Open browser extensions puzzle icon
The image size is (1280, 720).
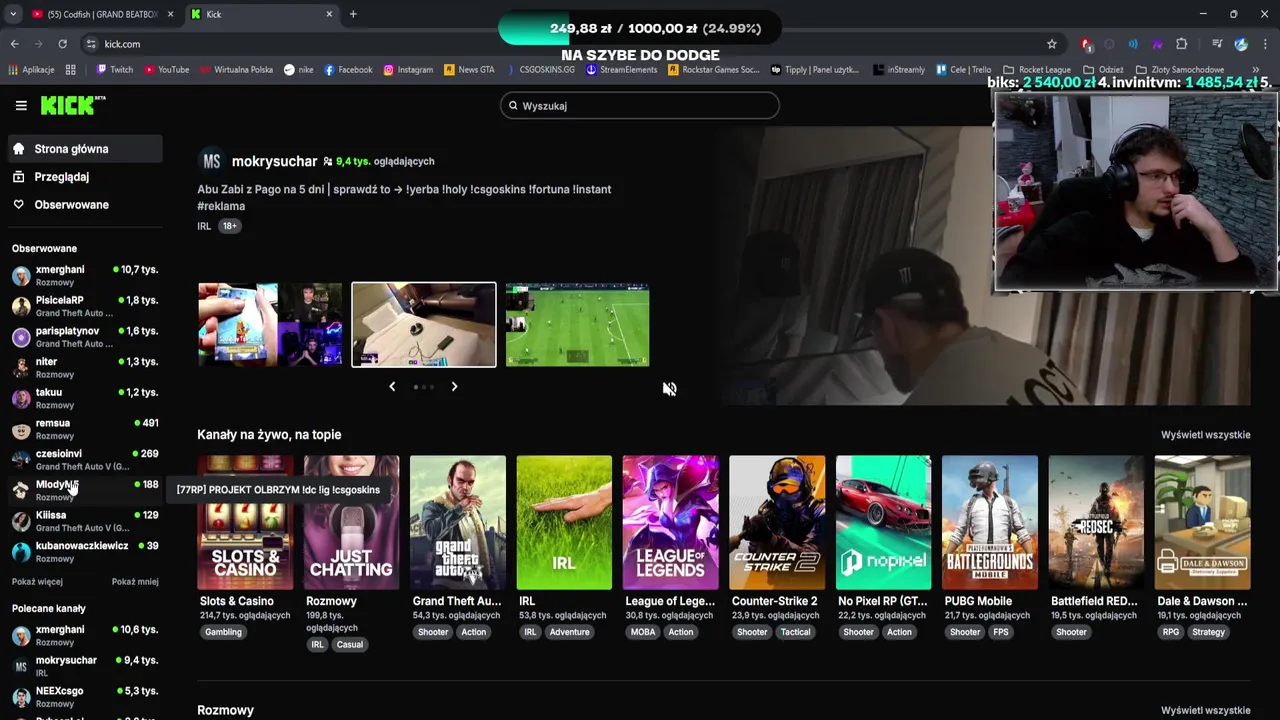[1181, 44]
